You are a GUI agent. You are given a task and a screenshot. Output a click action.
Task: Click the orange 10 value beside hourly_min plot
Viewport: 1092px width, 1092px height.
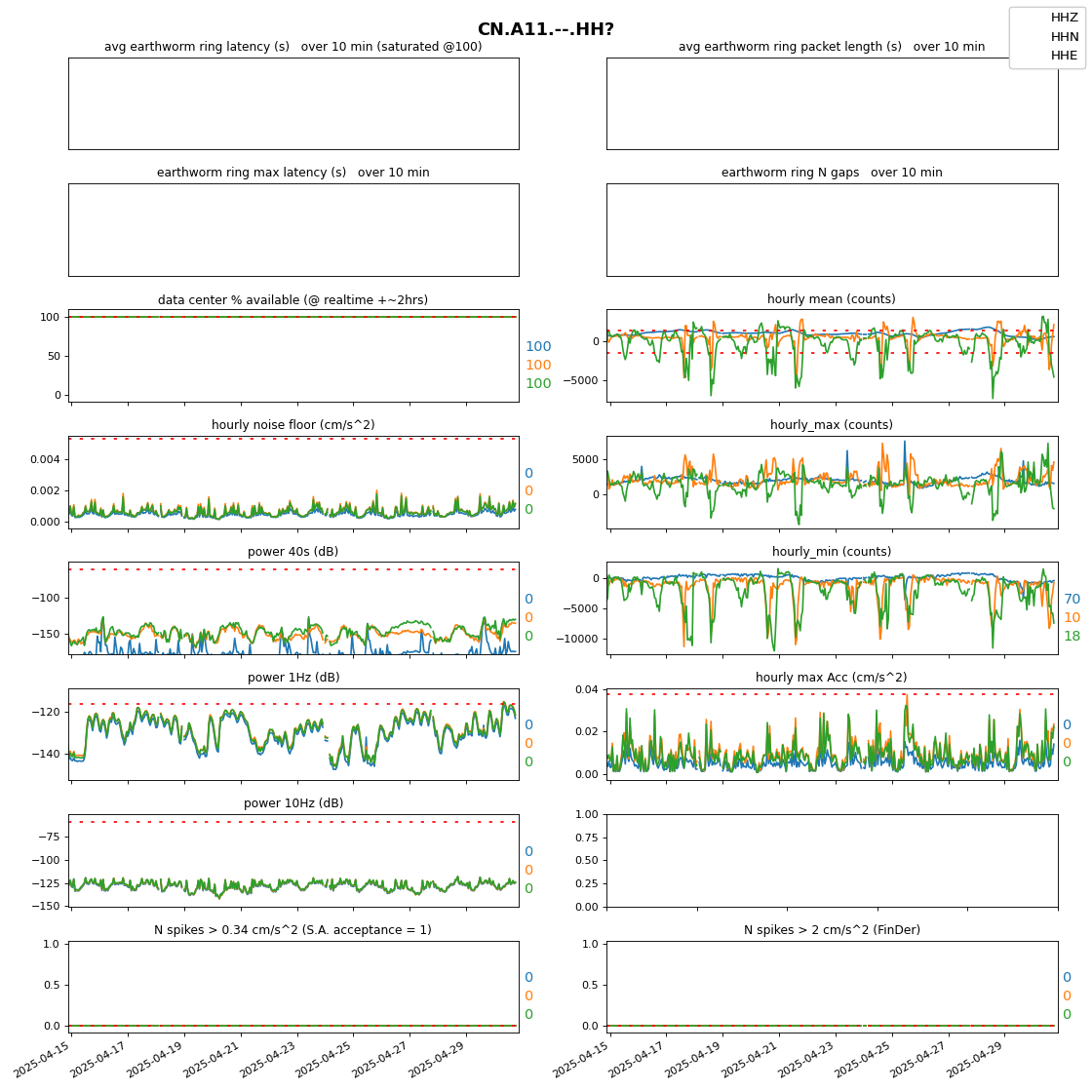click(x=1072, y=618)
